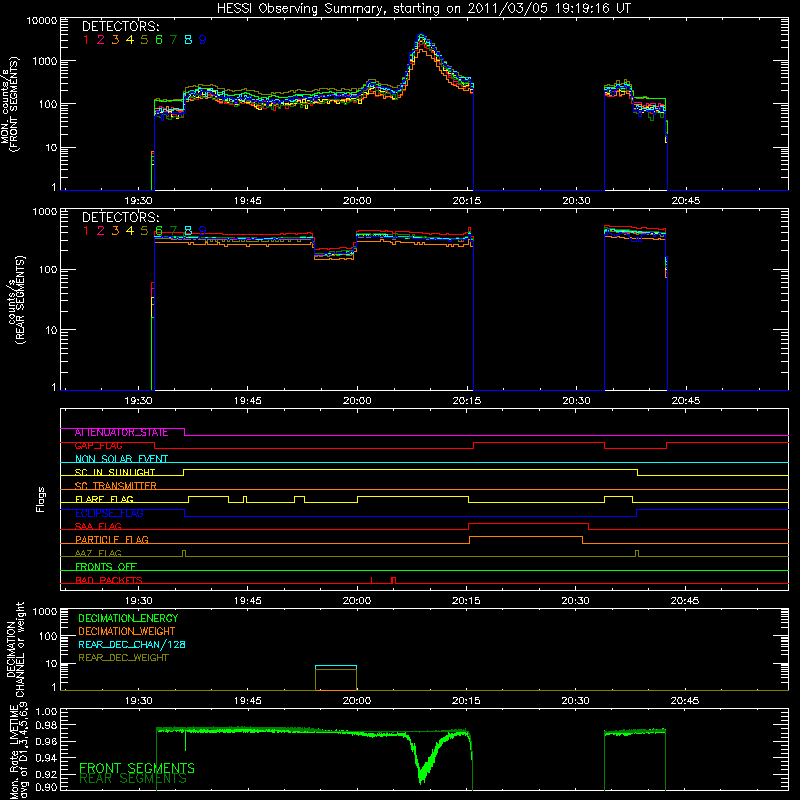Click the HESSI Observing Summary title text
Image resolution: width=800 pixels, height=800 pixels.
tap(423, 9)
